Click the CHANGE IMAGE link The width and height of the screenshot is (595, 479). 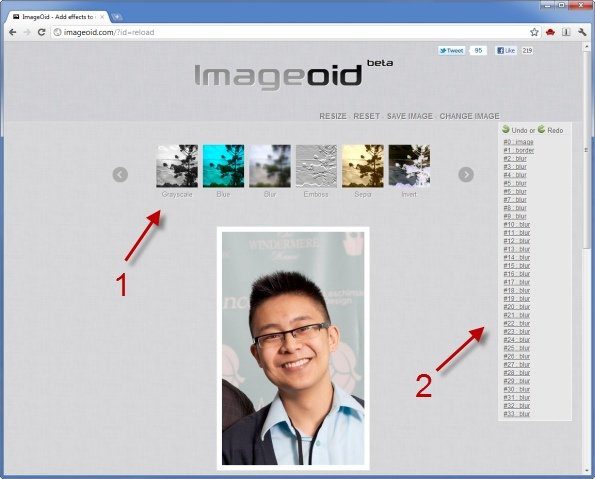point(469,116)
